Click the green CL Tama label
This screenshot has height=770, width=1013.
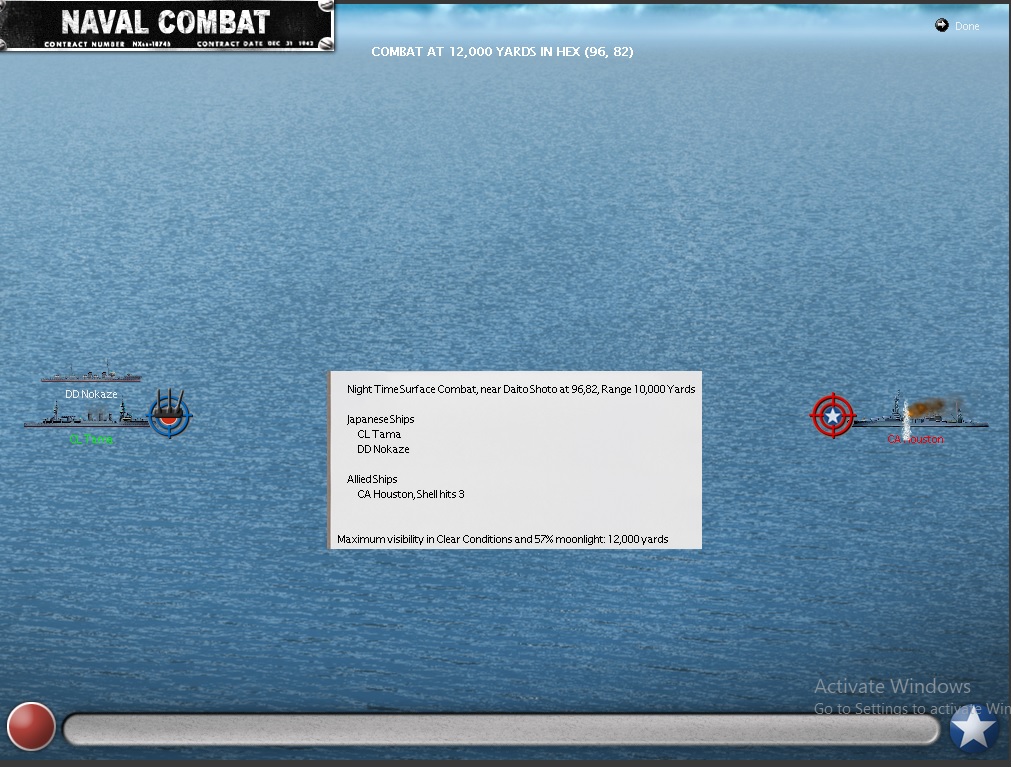pos(91,439)
